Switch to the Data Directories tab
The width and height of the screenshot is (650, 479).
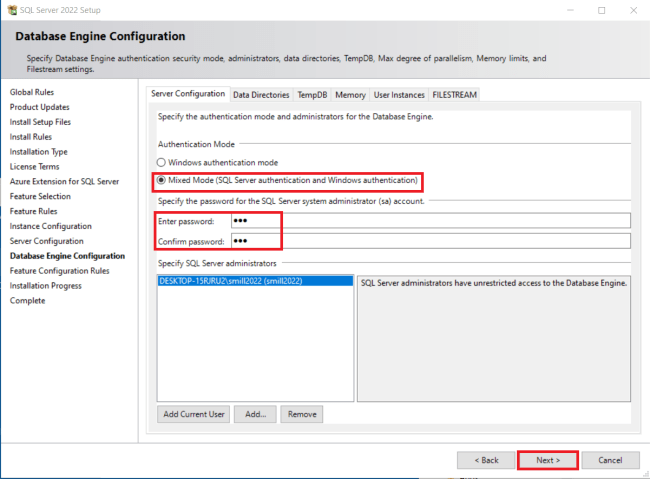coord(261,95)
